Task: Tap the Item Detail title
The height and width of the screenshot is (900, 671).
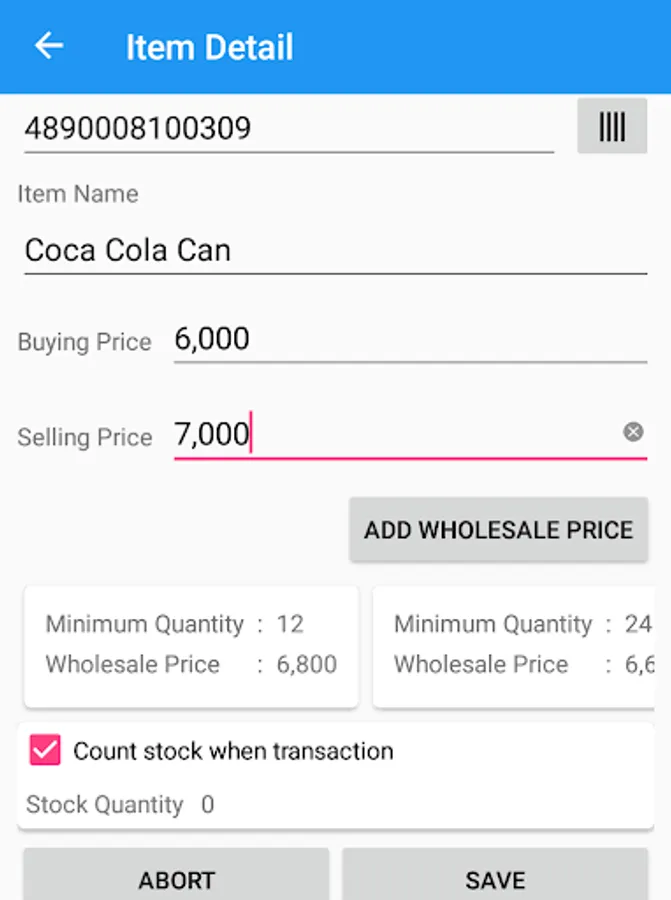Action: point(209,46)
